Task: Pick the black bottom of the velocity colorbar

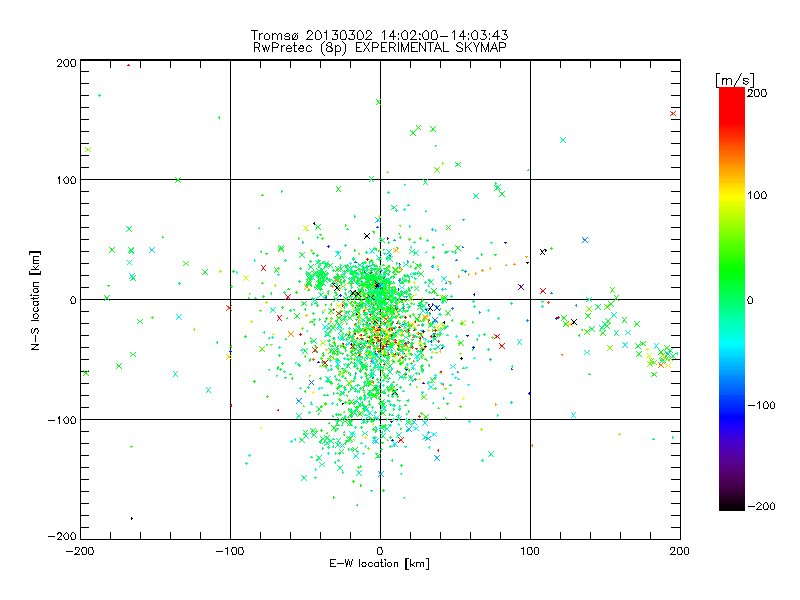Action: click(x=732, y=503)
